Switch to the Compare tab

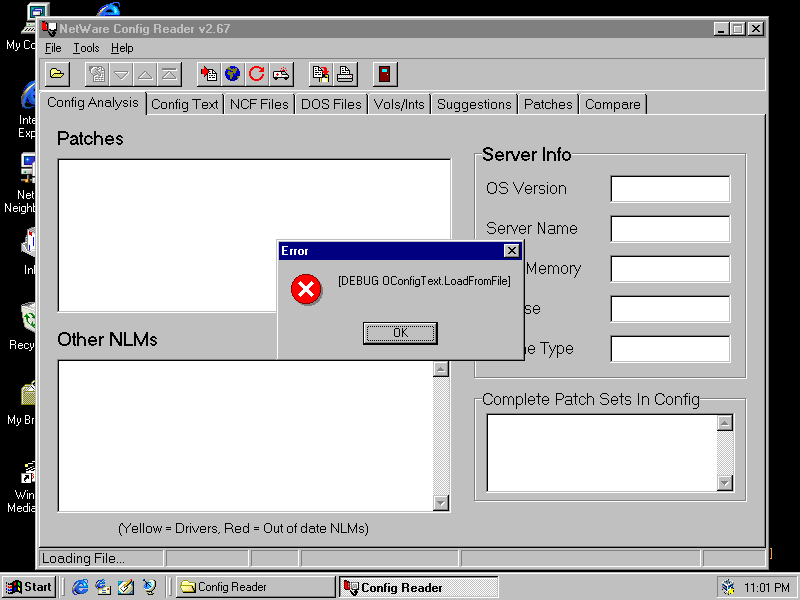coord(613,105)
